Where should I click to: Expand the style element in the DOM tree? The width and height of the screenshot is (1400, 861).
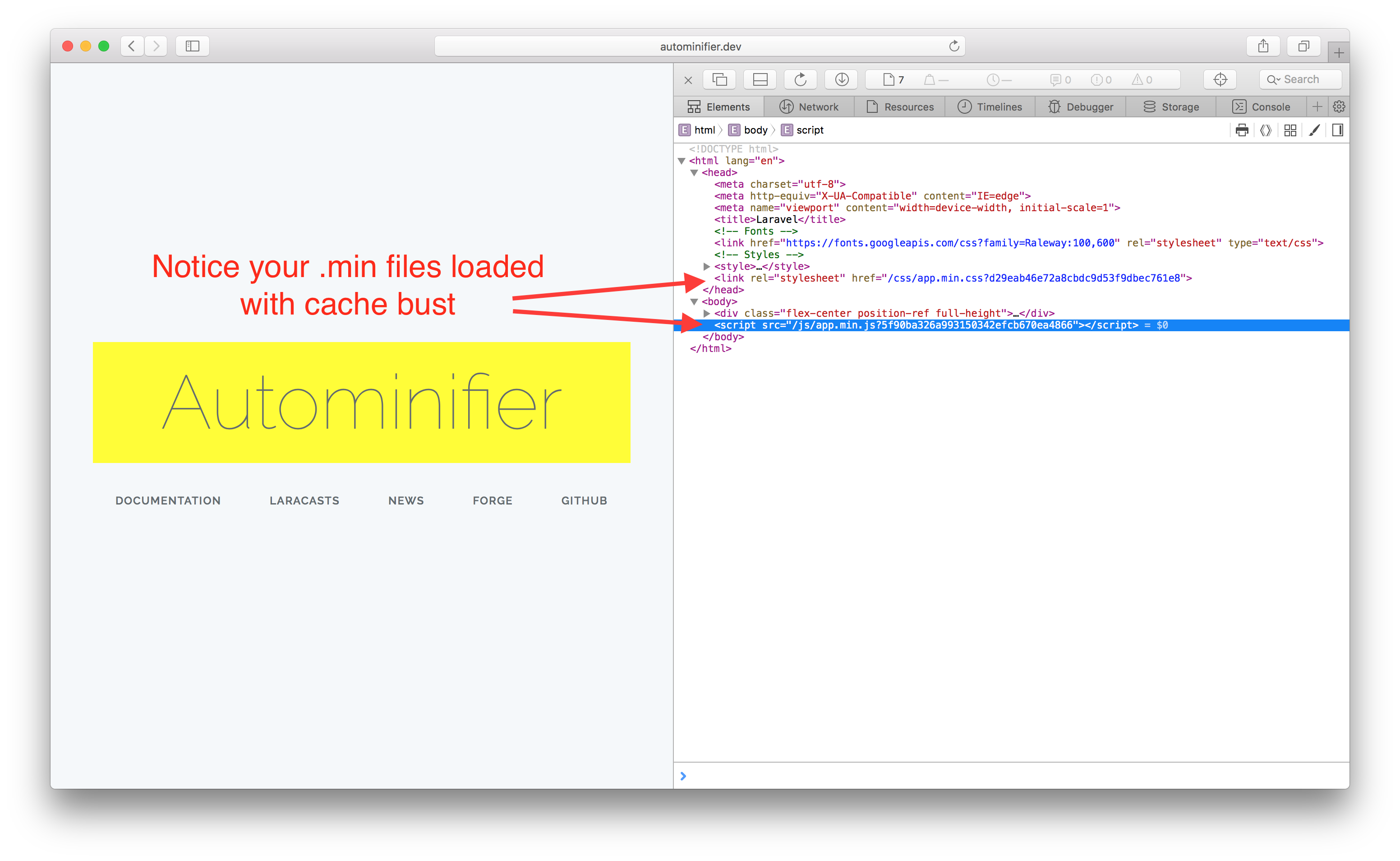tap(707, 266)
